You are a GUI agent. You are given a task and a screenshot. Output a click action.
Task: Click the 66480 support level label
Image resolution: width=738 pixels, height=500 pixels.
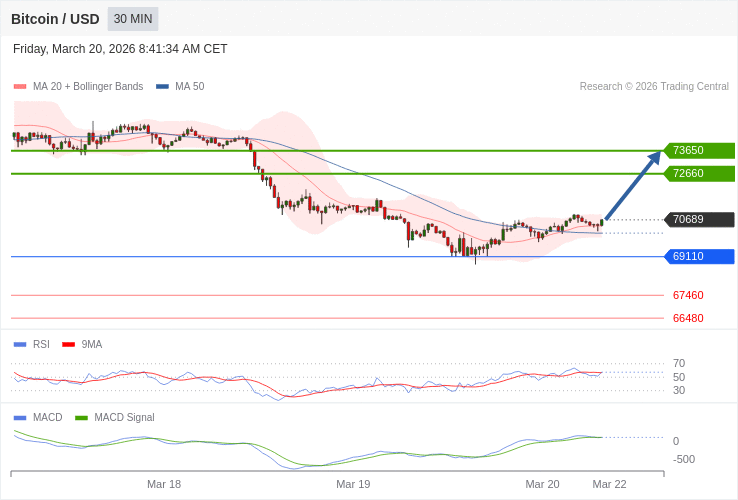click(688, 318)
